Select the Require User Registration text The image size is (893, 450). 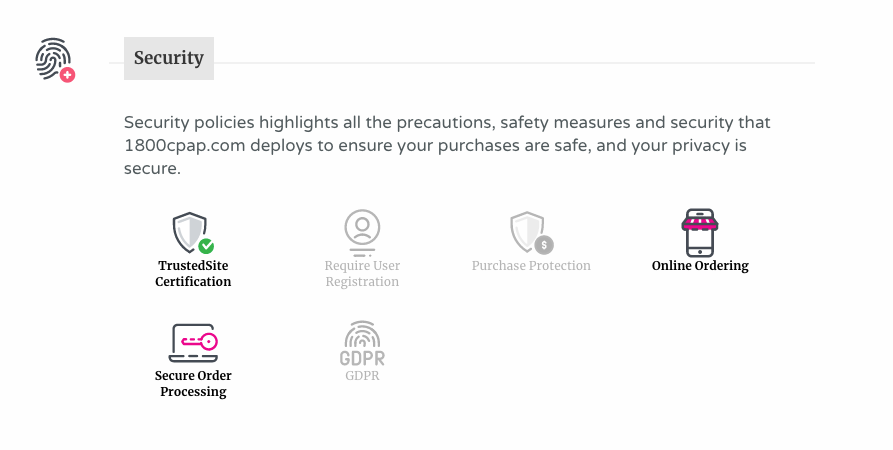[x=362, y=273]
